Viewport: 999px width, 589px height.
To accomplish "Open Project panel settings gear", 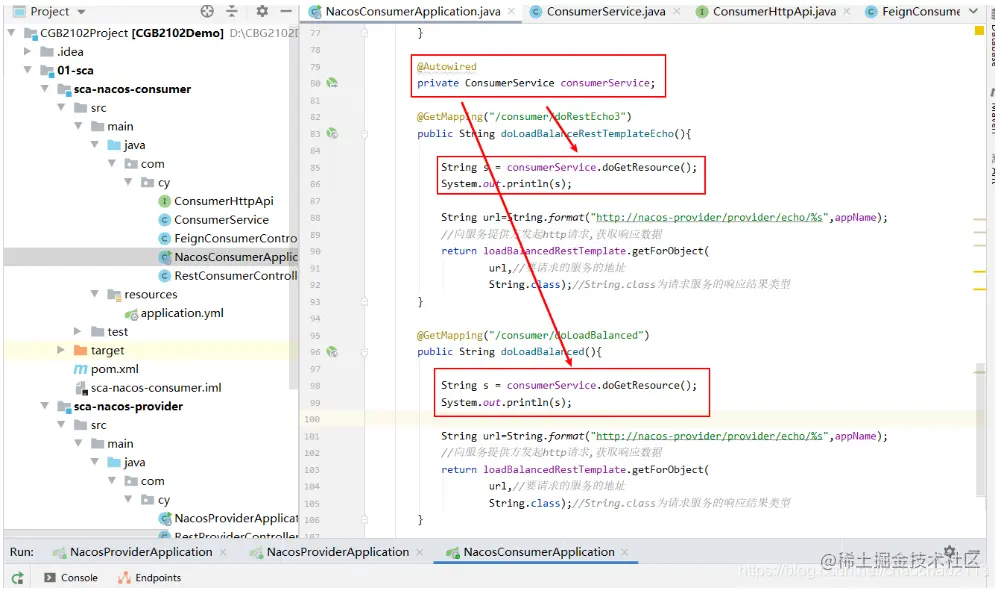I will pos(262,11).
